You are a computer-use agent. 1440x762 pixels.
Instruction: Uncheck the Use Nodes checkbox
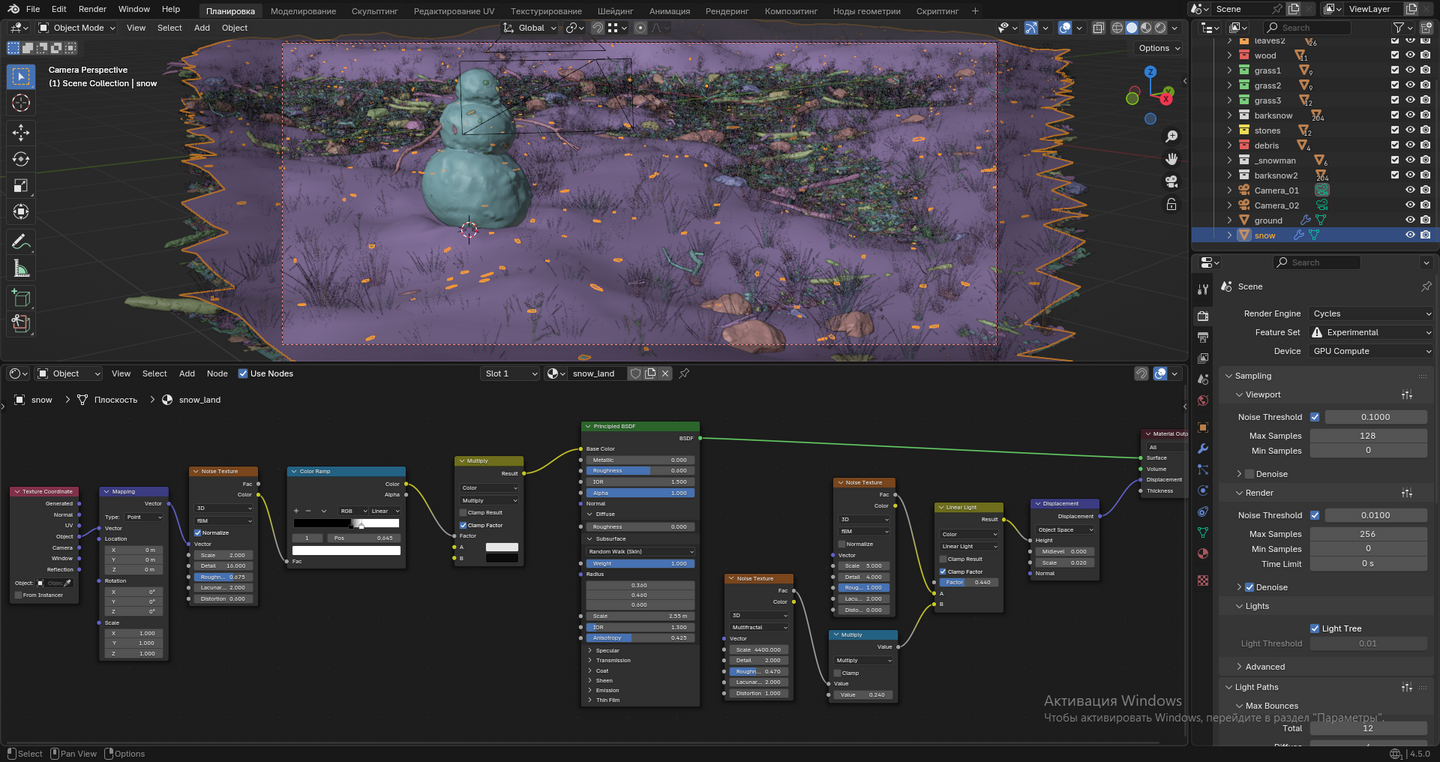[243, 374]
